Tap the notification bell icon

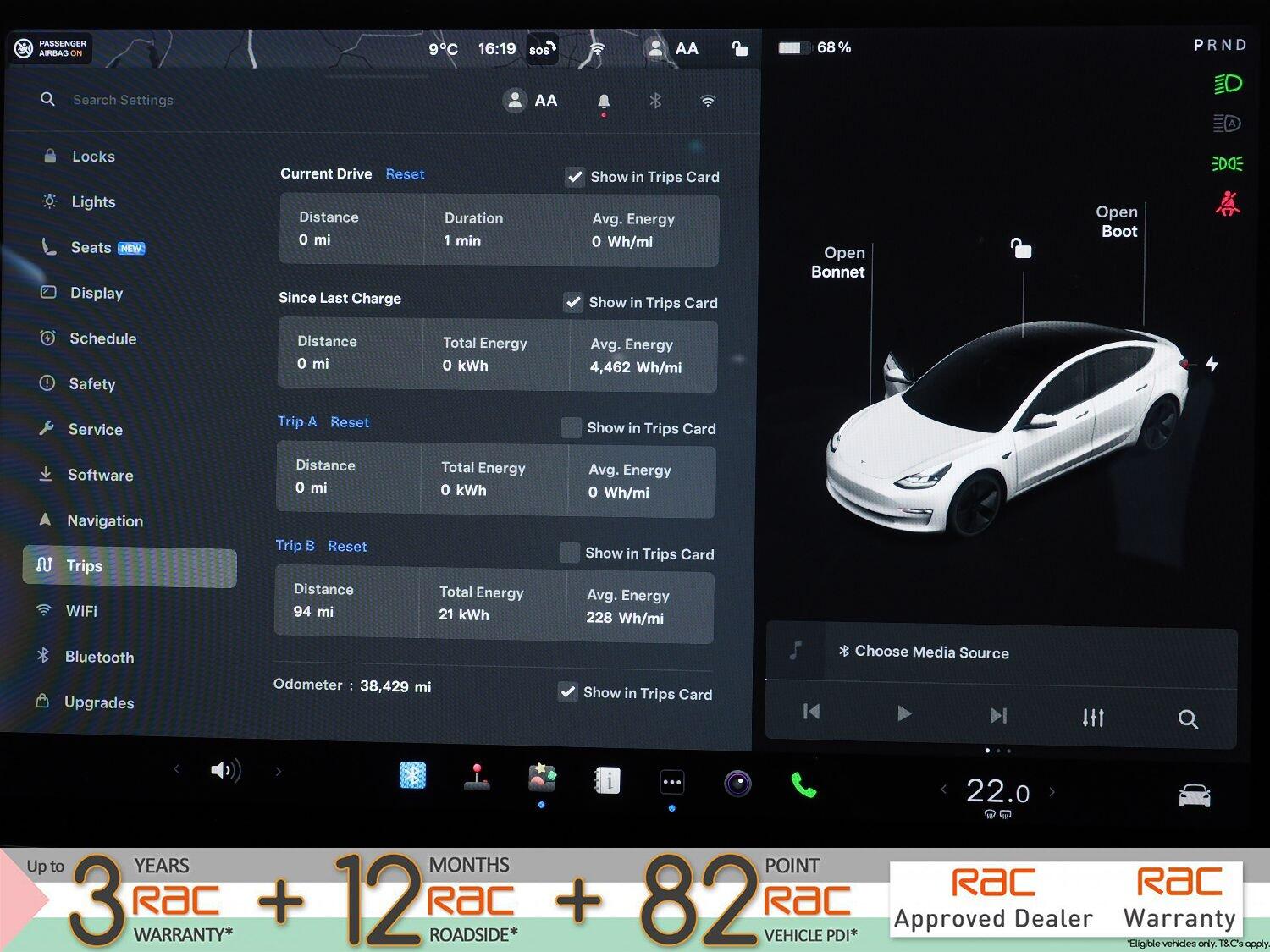point(604,102)
